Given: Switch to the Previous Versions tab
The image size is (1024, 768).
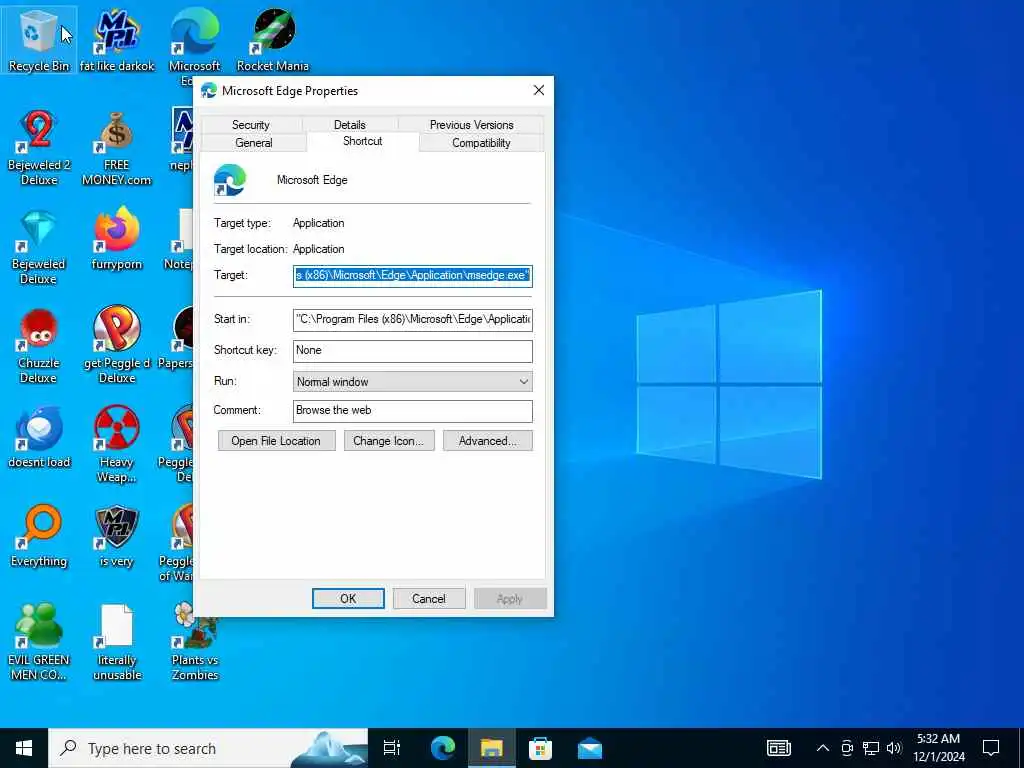Looking at the screenshot, I should pyautogui.click(x=472, y=125).
